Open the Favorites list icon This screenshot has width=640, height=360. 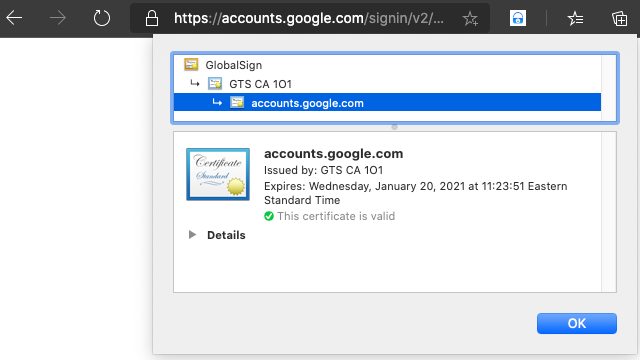point(575,19)
